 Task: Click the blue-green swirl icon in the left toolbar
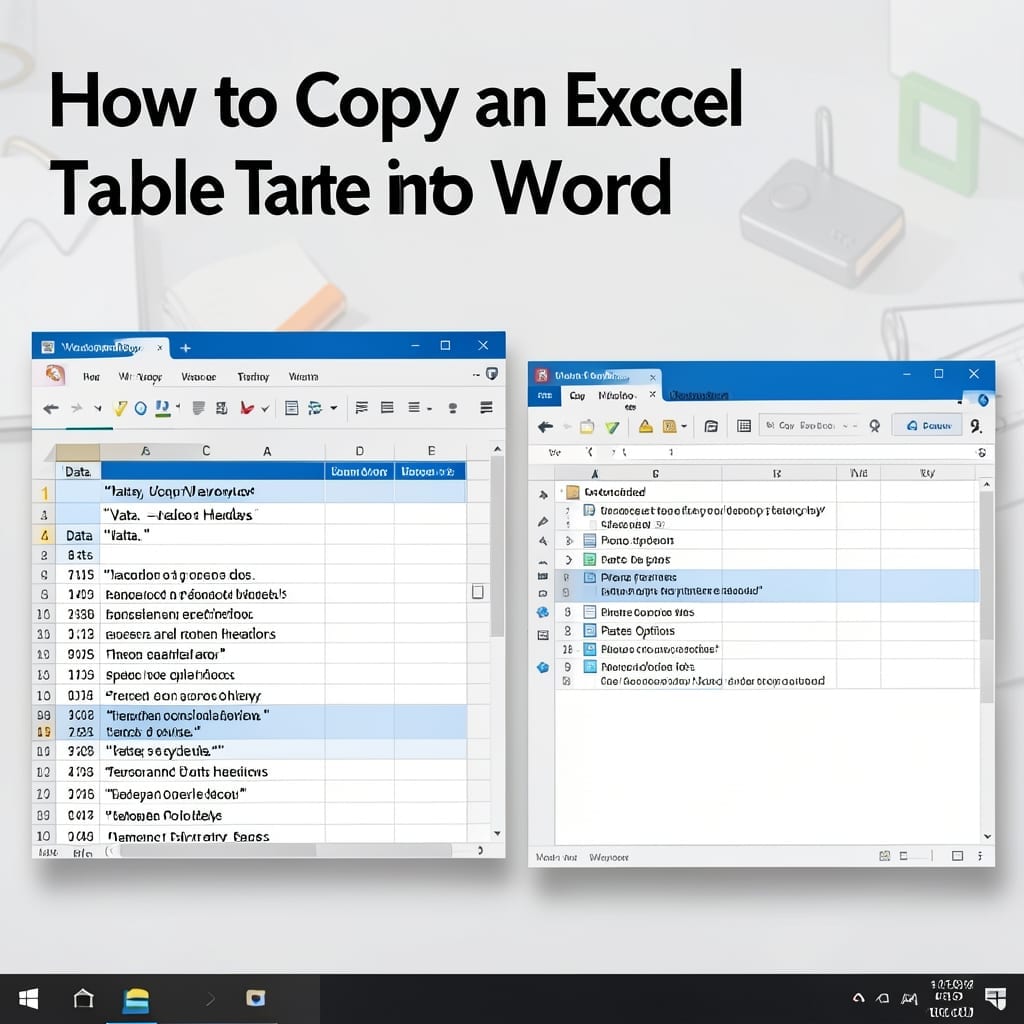point(315,408)
